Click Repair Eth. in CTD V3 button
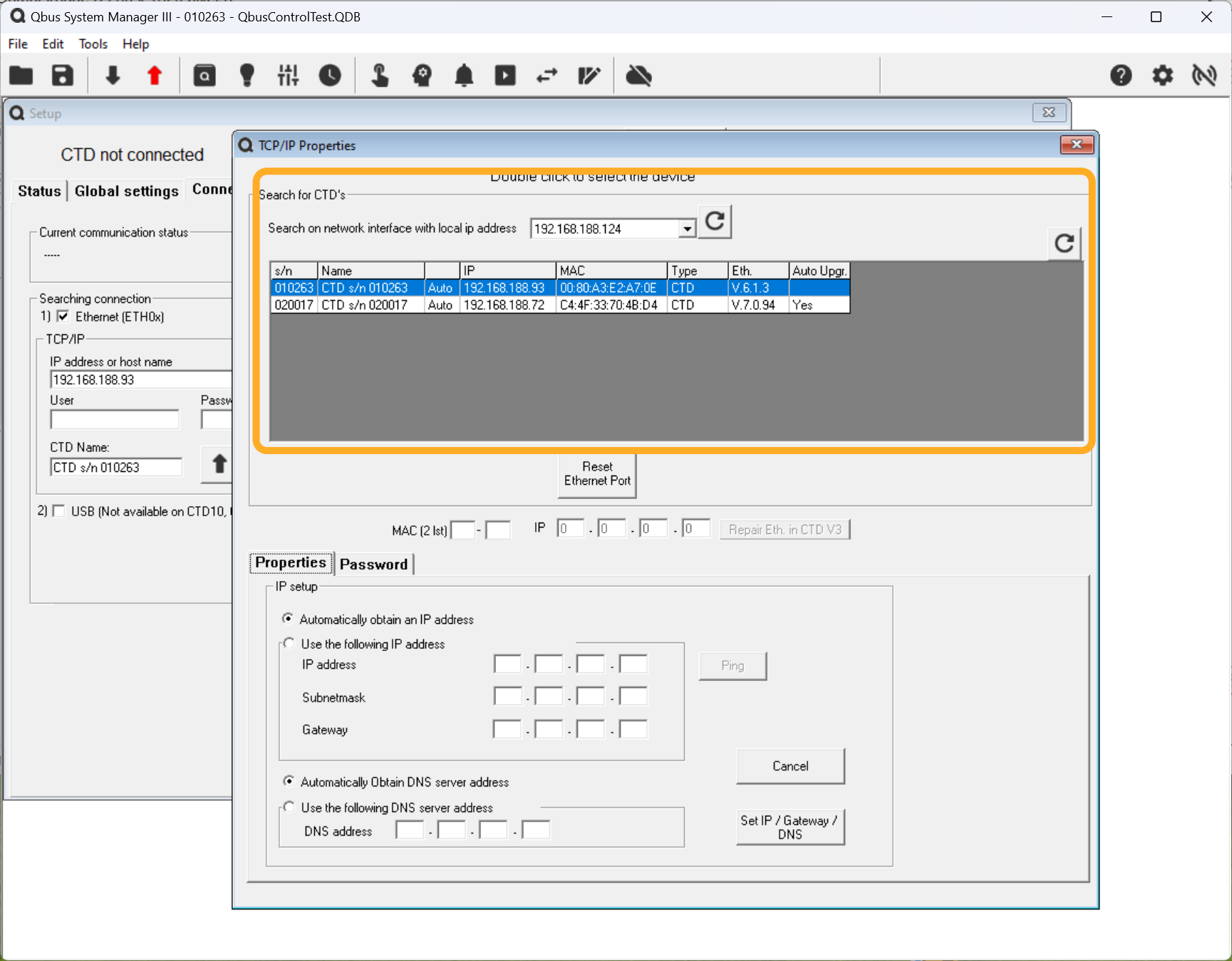1232x961 pixels. [x=785, y=530]
